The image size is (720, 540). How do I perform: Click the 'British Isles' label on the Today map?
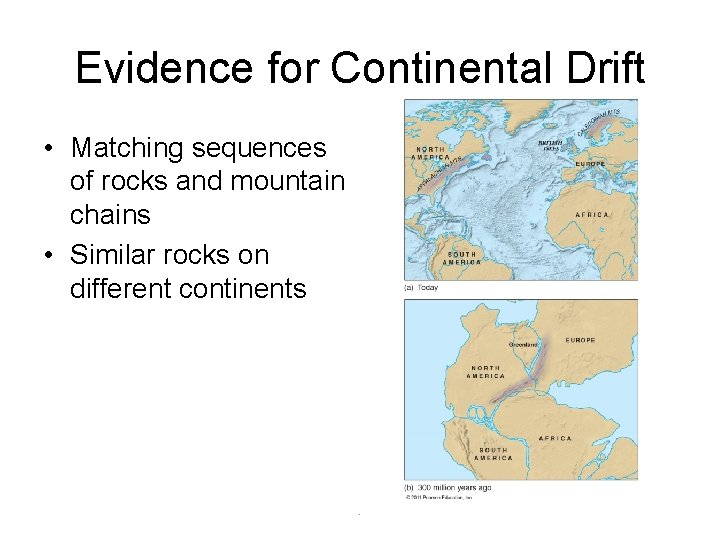[550, 146]
